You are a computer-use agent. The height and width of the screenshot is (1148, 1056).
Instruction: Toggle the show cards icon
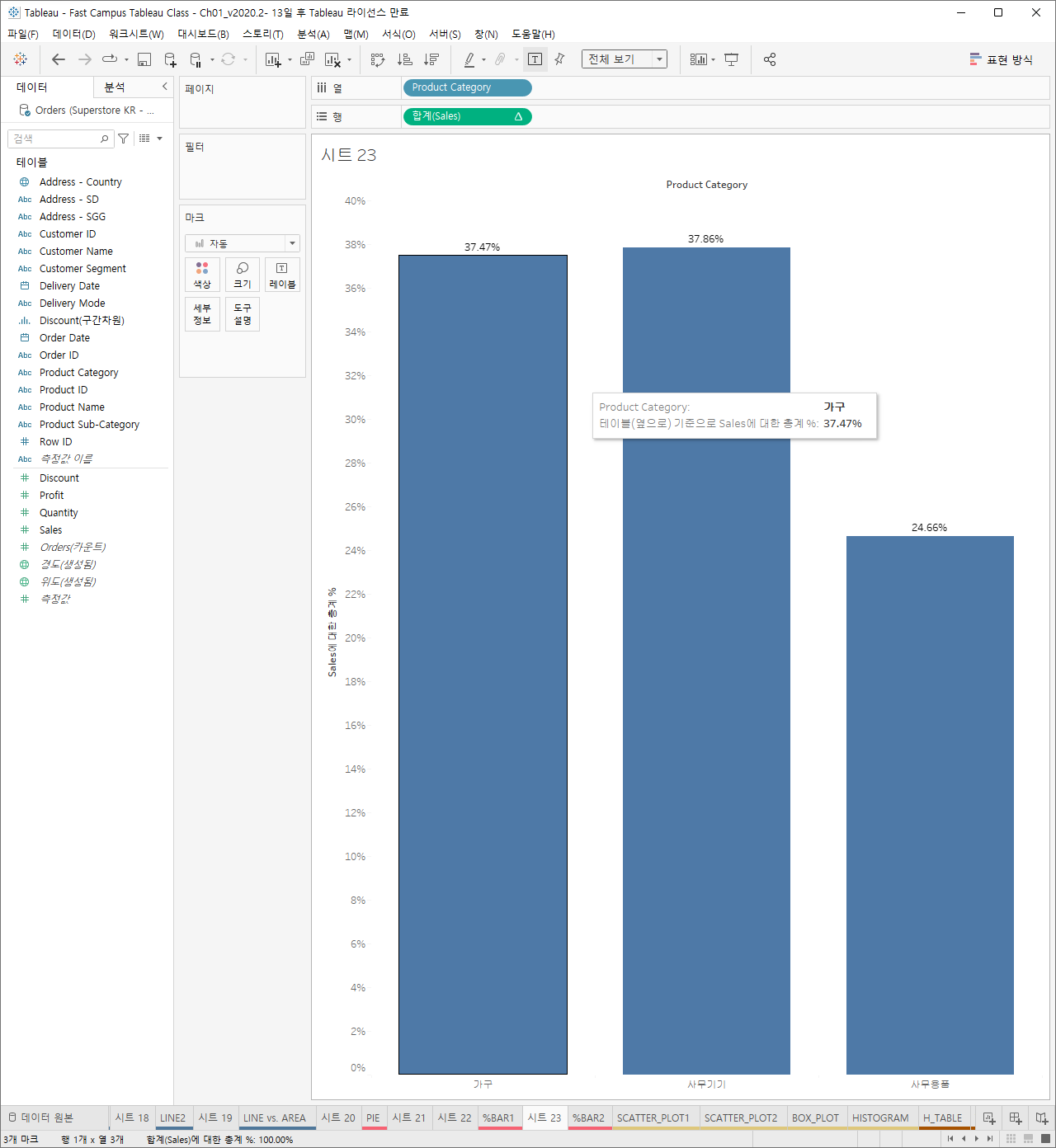(x=698, y=59)
